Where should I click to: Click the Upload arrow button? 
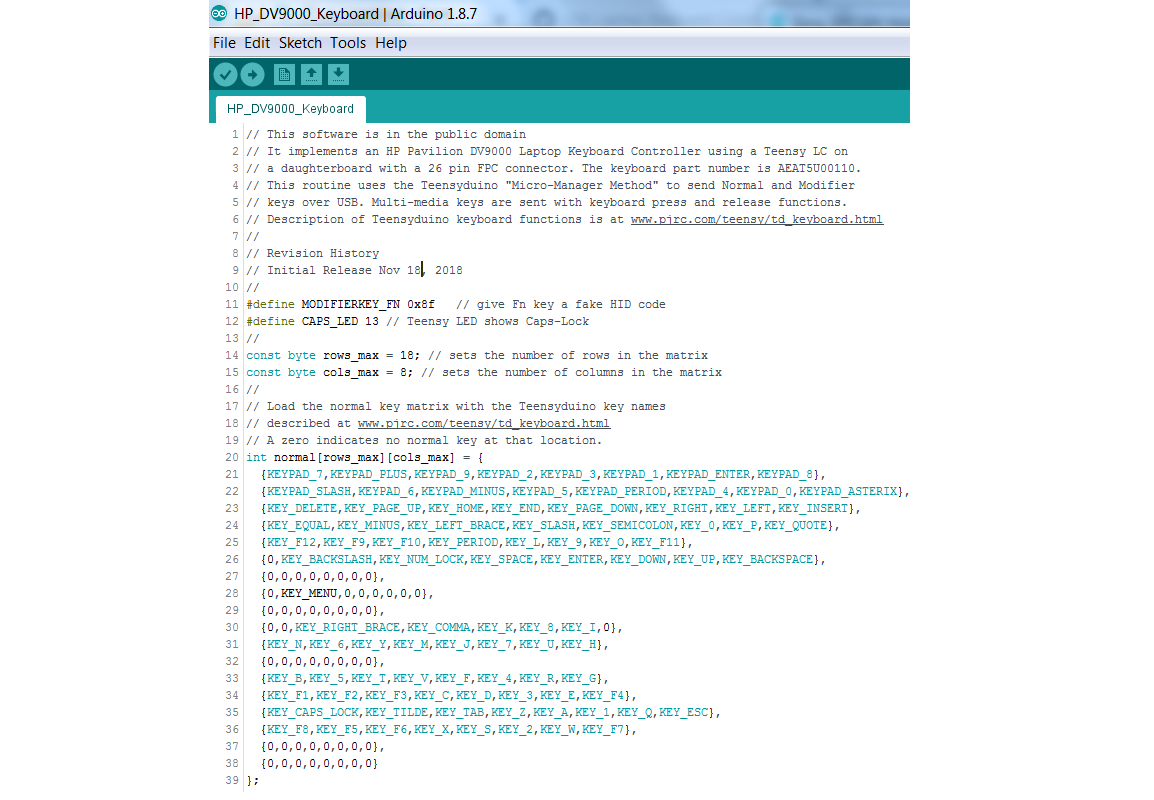click(252, 74)
